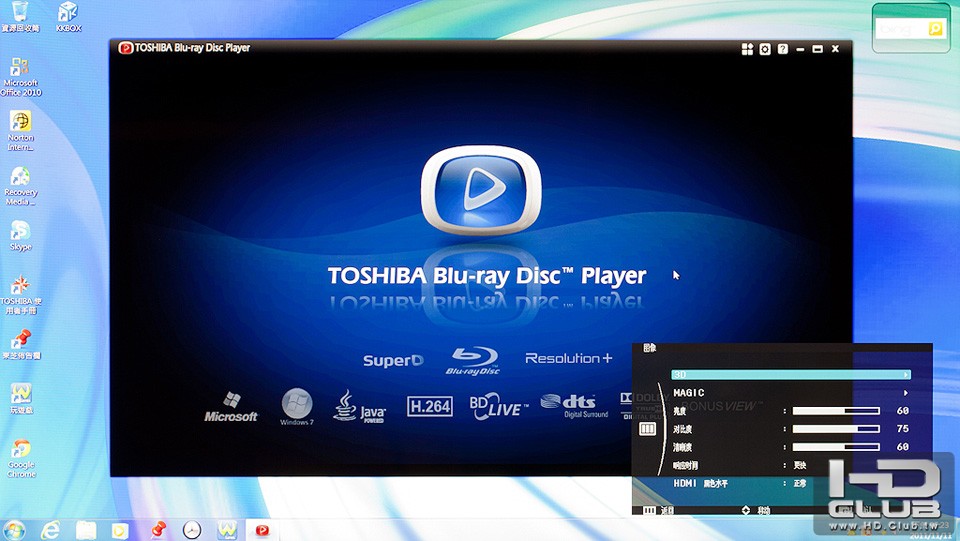Click the return item at the monitor menu bottom
Screen dimensions: 960x541
tap(659, 510)
